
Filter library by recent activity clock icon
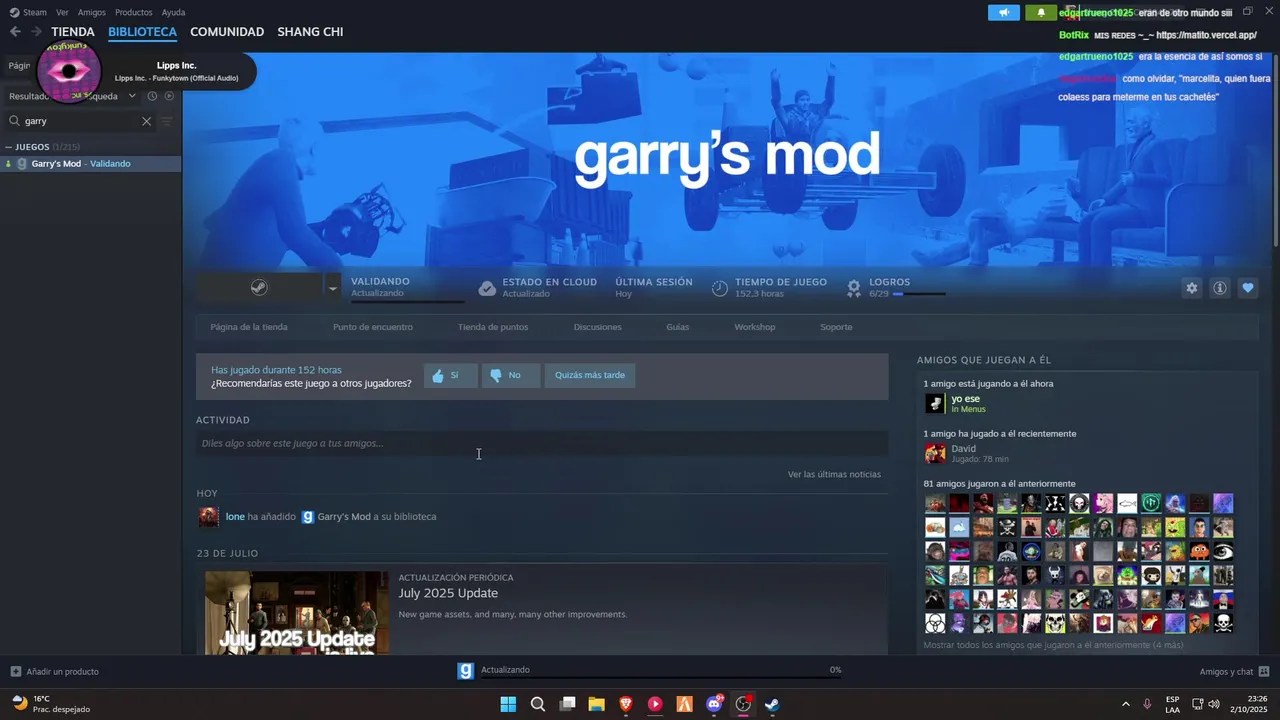coord(152,96)
